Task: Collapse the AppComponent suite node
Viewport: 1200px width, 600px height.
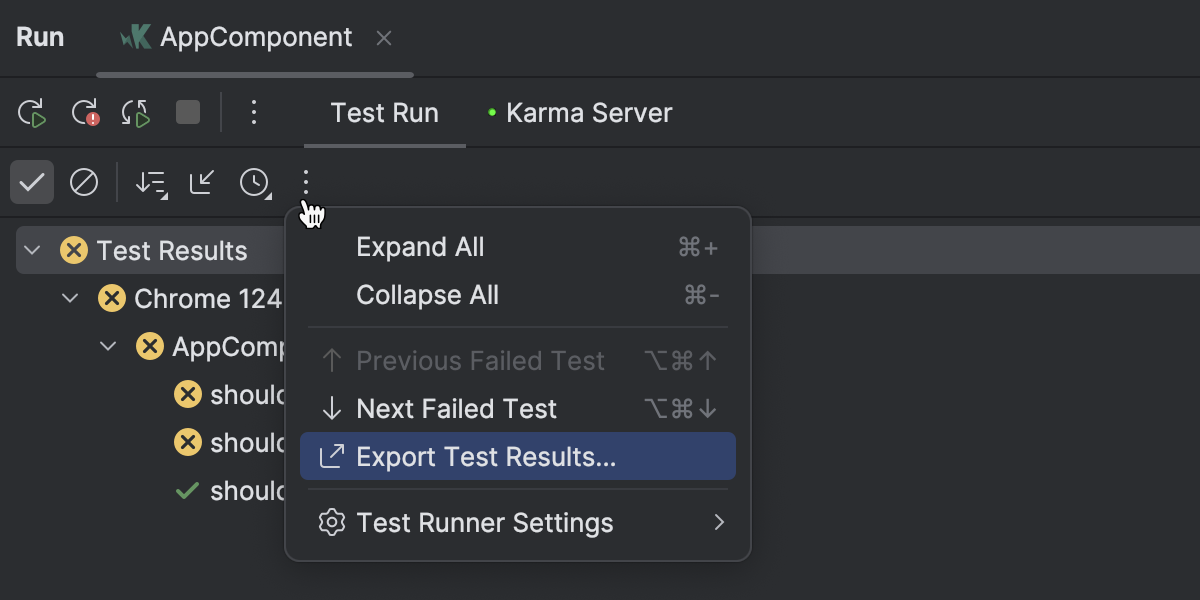Action: coord(108,346)
